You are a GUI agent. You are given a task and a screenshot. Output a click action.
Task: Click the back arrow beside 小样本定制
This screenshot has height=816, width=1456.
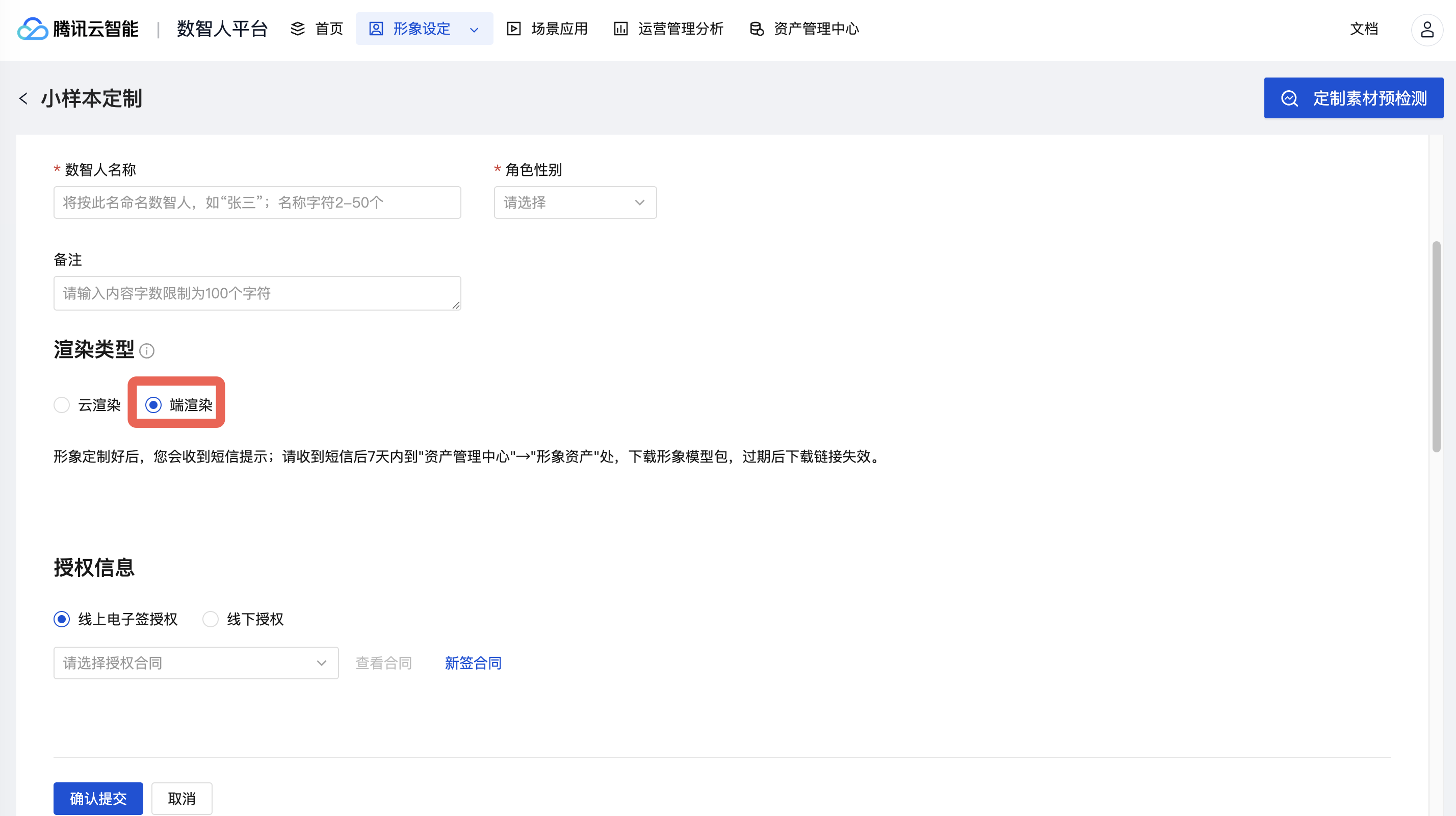point(23,98)
